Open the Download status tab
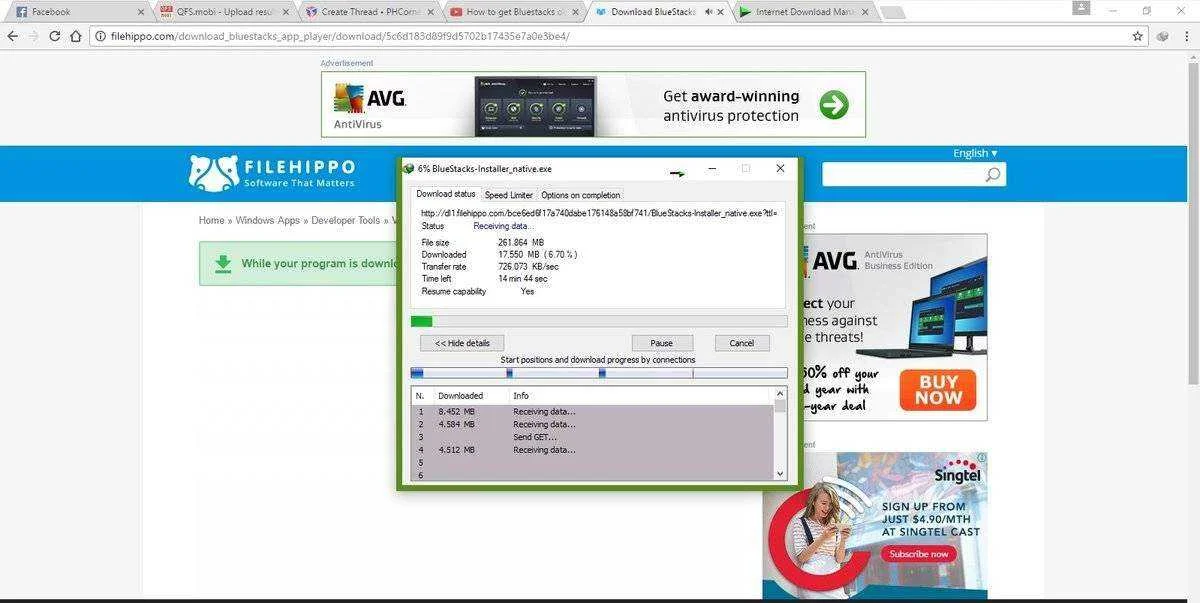The width and height of the screenshot is (1200, 603). pyautogui.click(x=446, y=194)
